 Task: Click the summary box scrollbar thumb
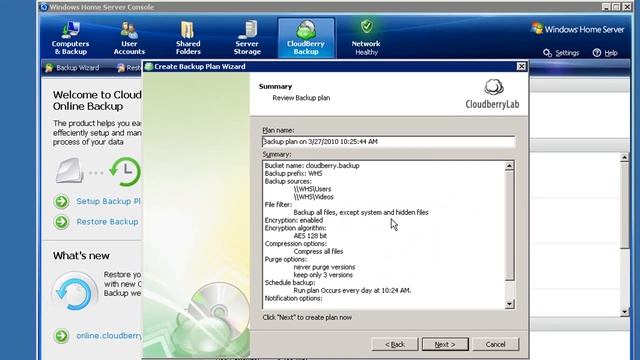509,225
